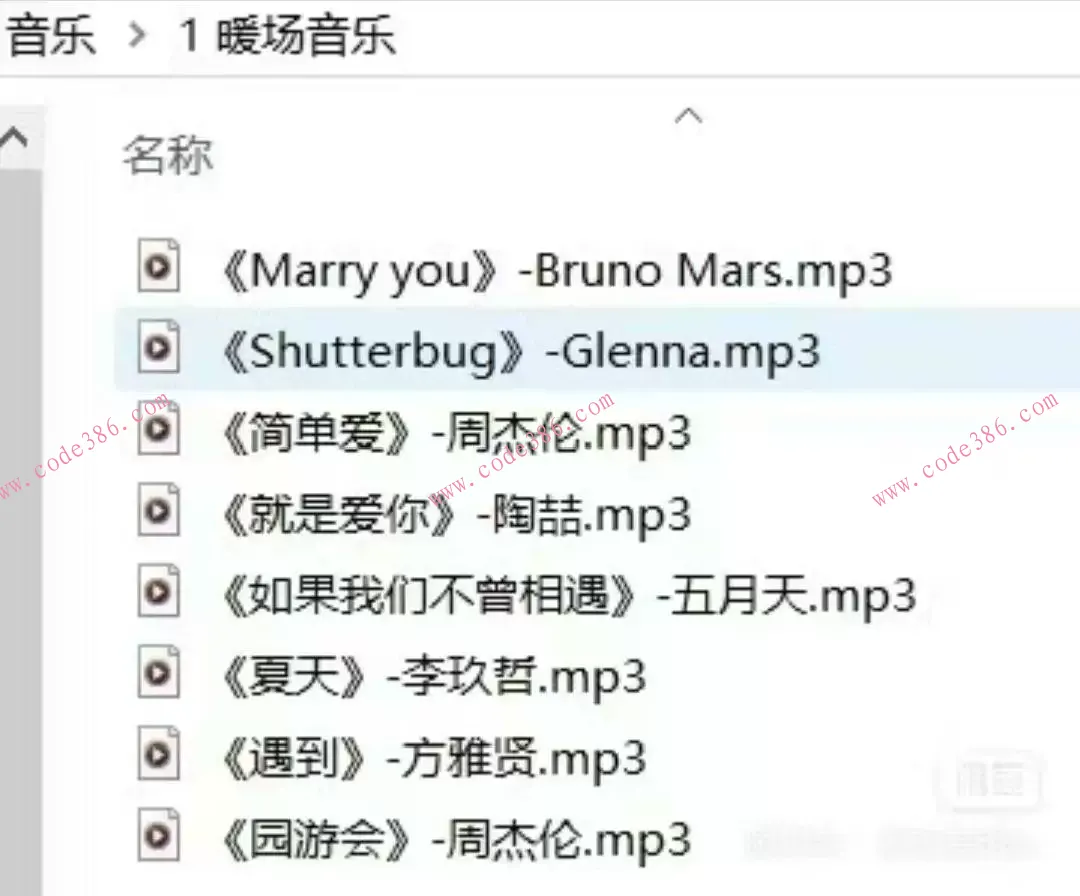This screenshot has height=896, width=1080.
Task: Click the 遇到 mp3 file icon
Action: pos(158,754)
